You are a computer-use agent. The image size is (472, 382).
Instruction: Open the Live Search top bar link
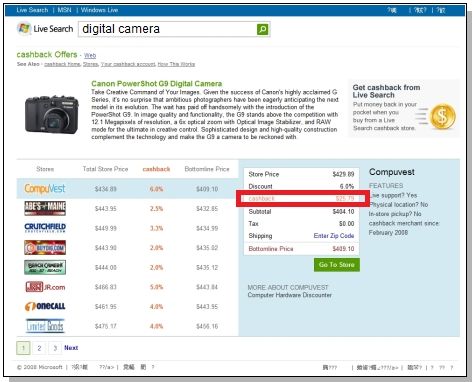[x=32, y=10]
